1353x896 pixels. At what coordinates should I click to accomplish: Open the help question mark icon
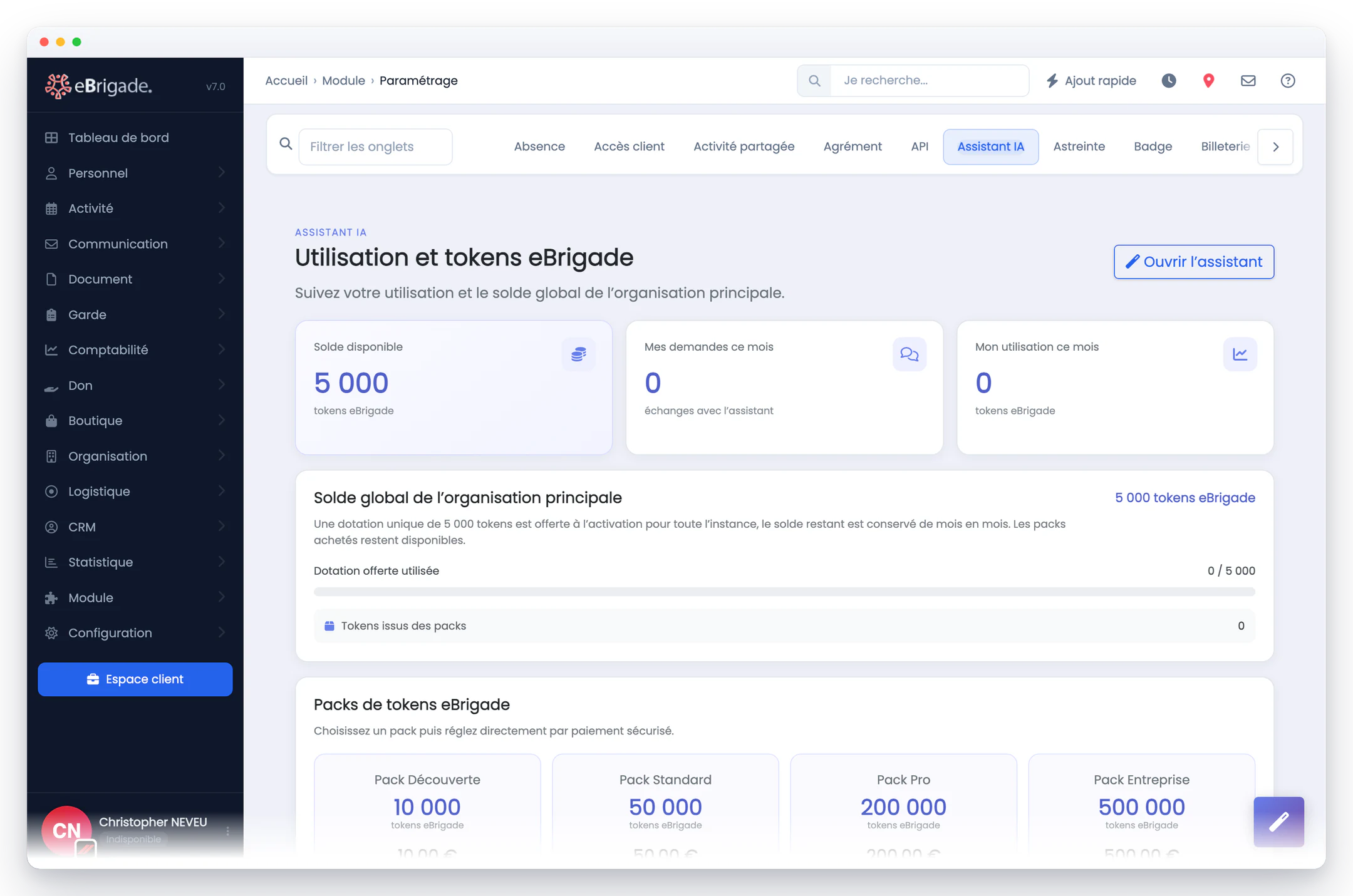pyautogui.click(x=1288, y=81)
